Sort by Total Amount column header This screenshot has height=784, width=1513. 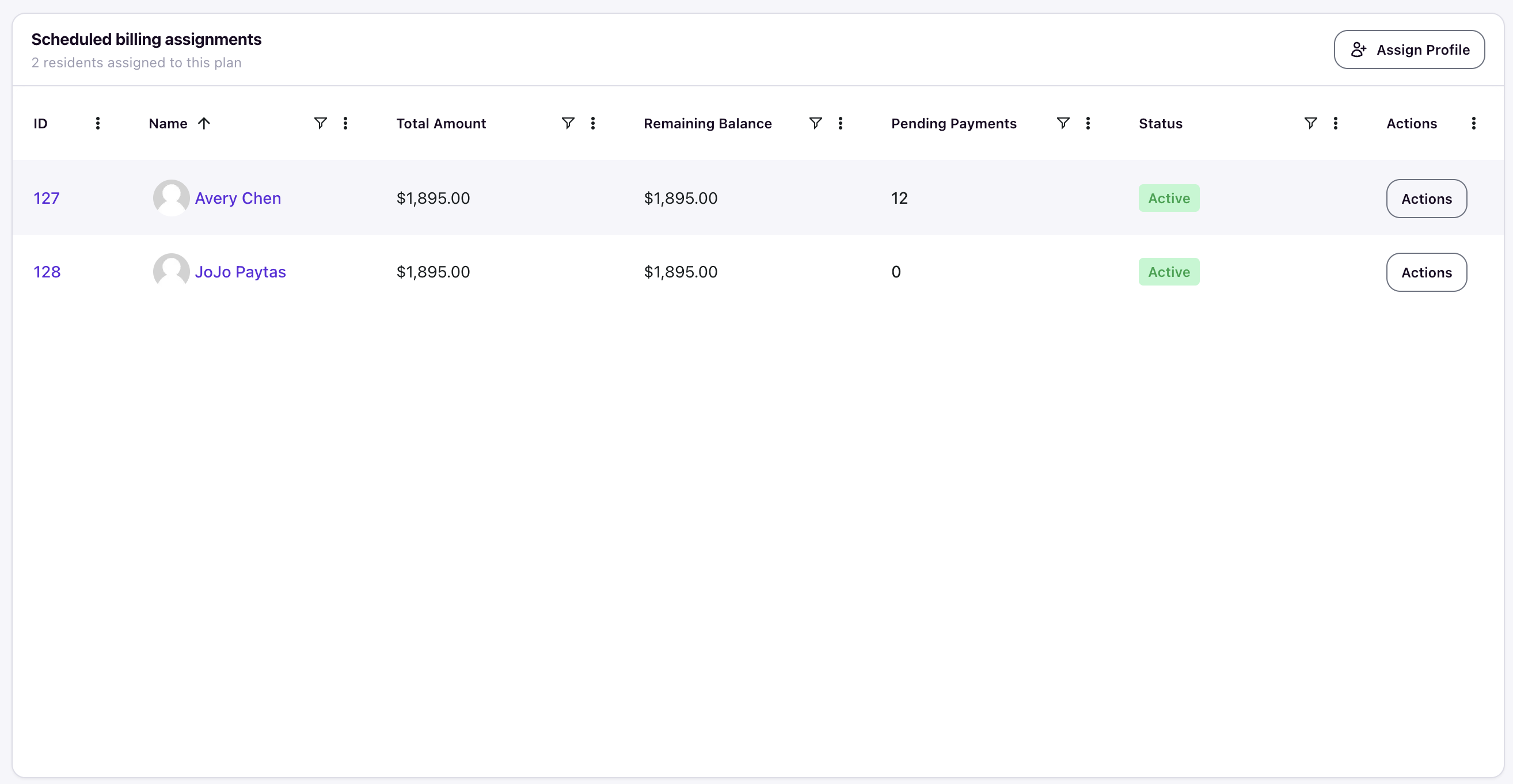(x=441, y=123)
